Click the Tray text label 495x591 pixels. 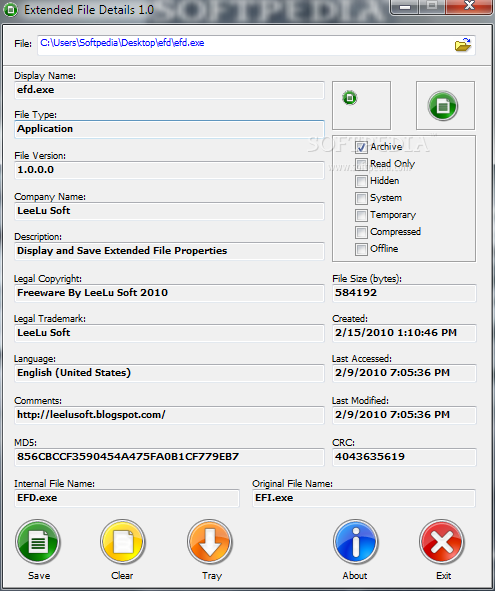click(x=211, y=576)
